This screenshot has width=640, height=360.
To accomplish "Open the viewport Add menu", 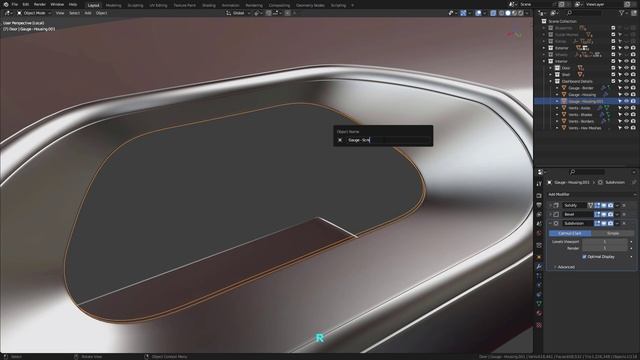I will [x=88, y=13].
